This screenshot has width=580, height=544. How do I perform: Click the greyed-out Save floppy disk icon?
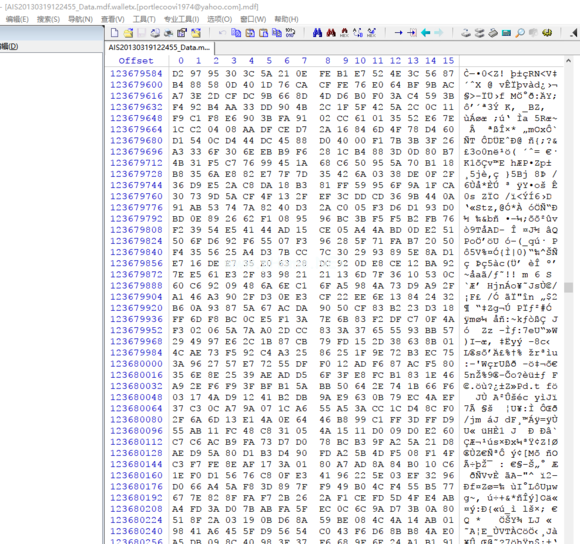coord(141,33)
